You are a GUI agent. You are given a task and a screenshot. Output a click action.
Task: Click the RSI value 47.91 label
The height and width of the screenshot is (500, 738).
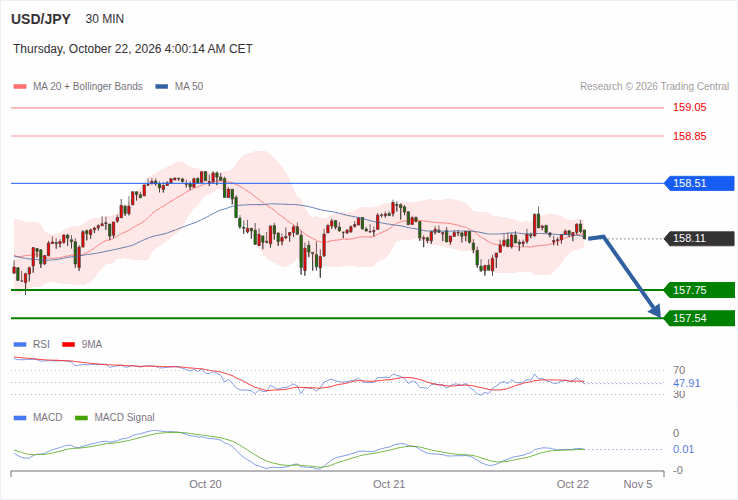click(686, 383)
